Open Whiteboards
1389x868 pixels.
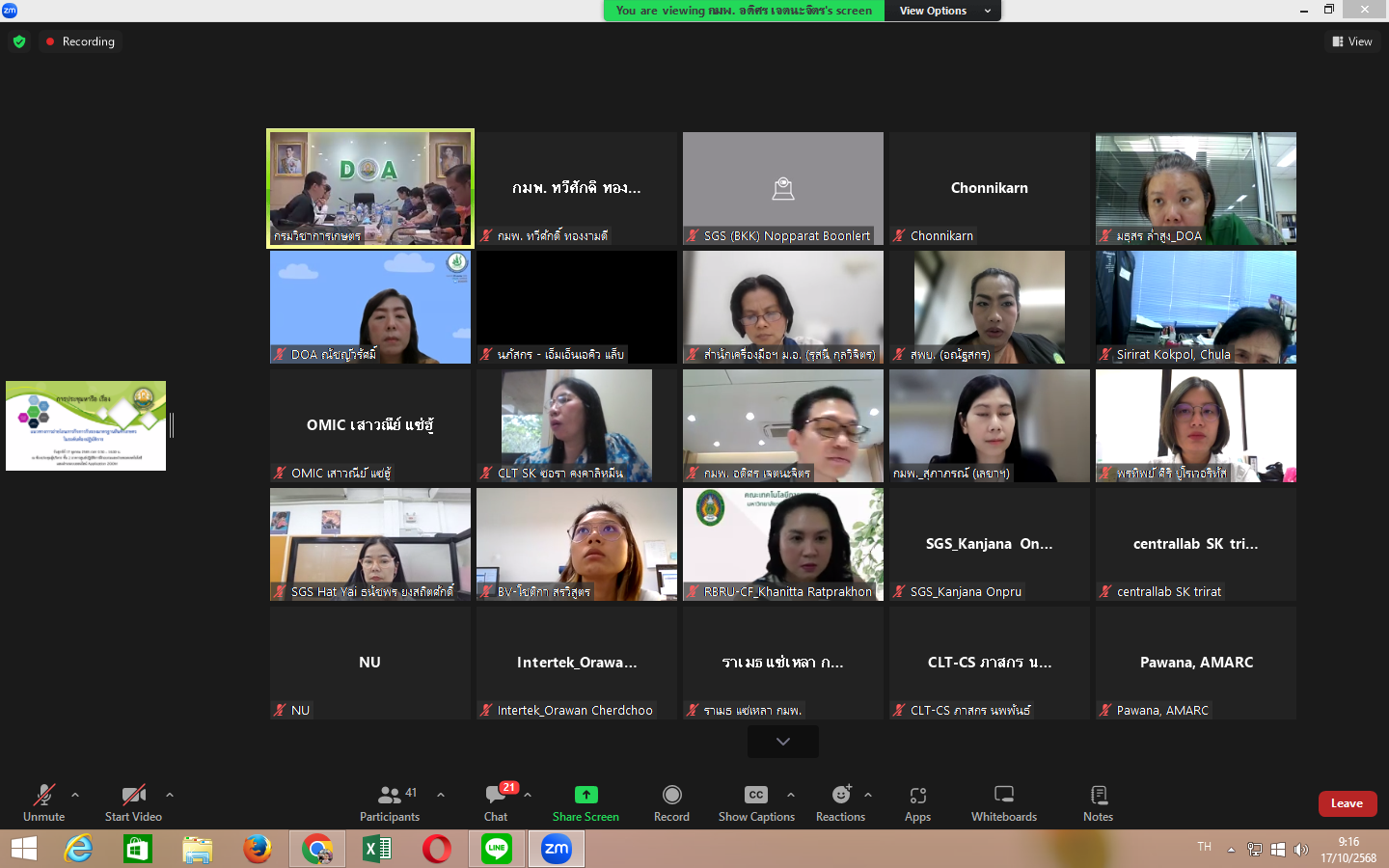click(1003, 802)
